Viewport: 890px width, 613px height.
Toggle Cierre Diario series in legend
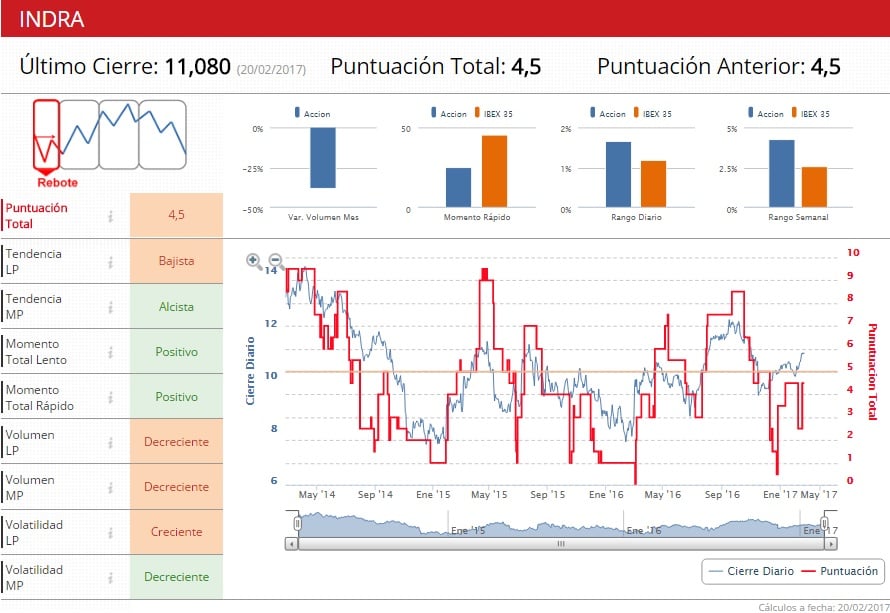(x=752, y=571)
